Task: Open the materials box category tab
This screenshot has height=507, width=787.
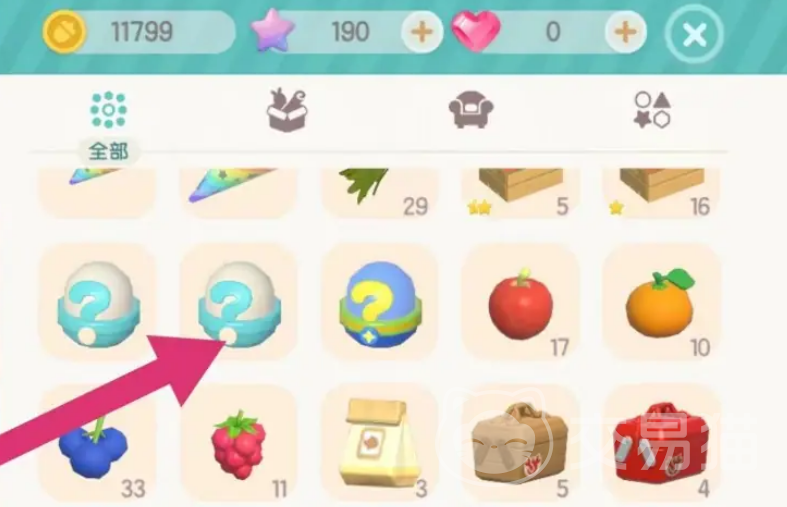Action: (287, 110)
